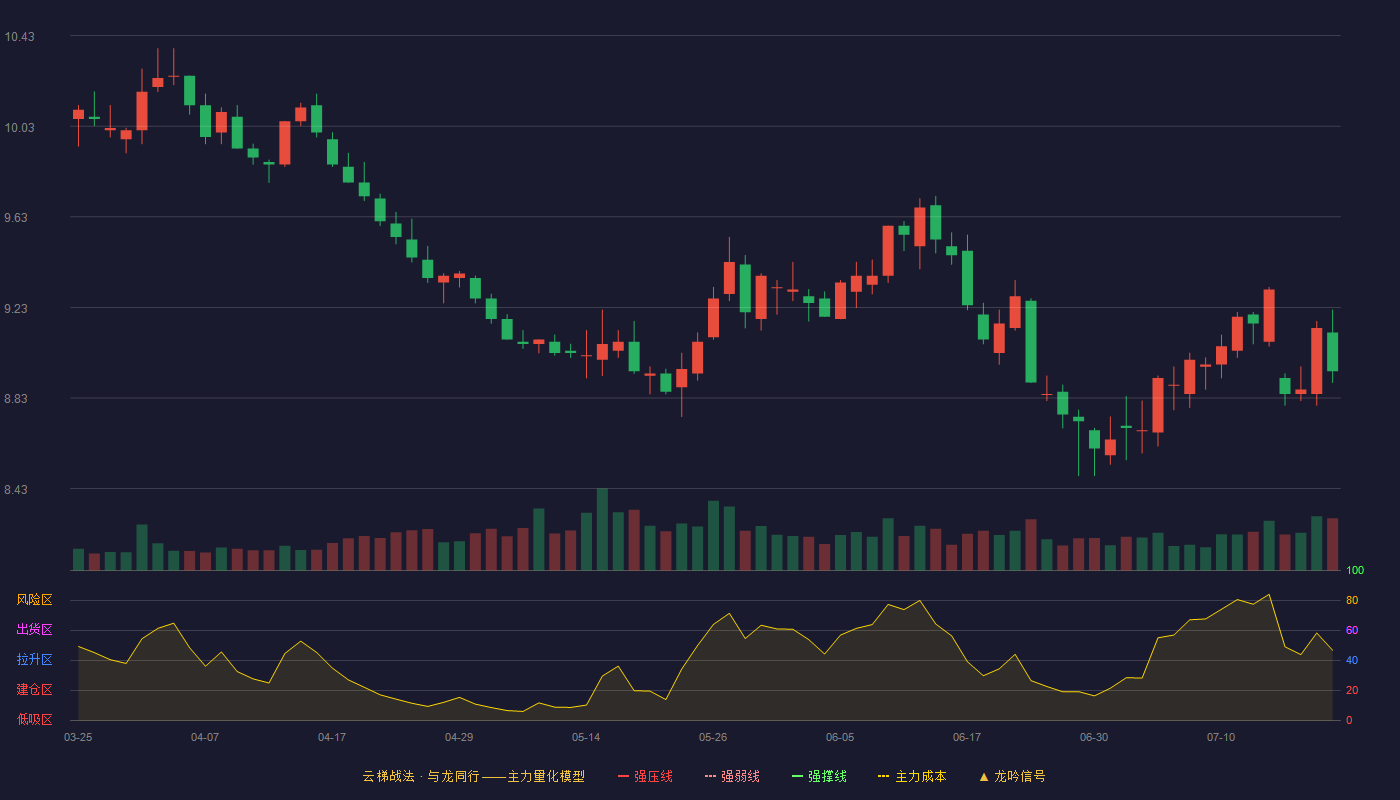This screenshot has height=800, width=1400.
Task: Click the 07-10 date axis label
Action: tap(1221, 737)
